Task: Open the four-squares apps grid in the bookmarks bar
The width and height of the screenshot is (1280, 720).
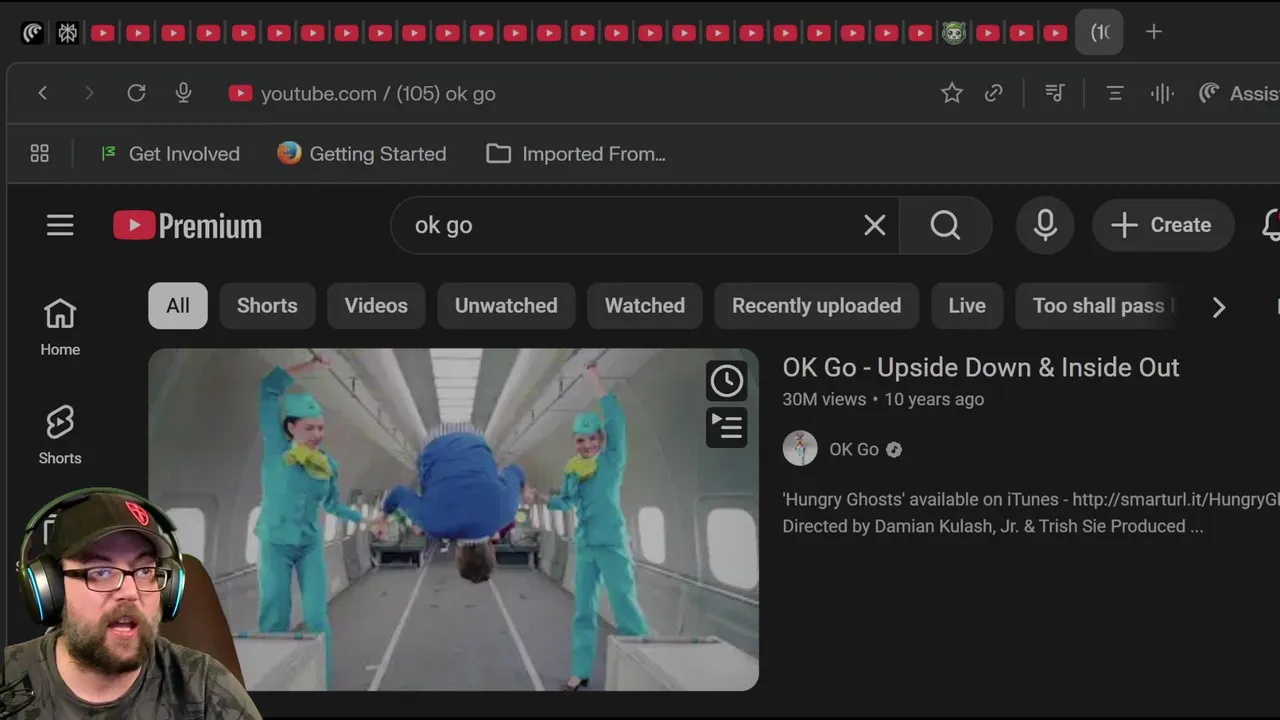Action: [40, 153]
